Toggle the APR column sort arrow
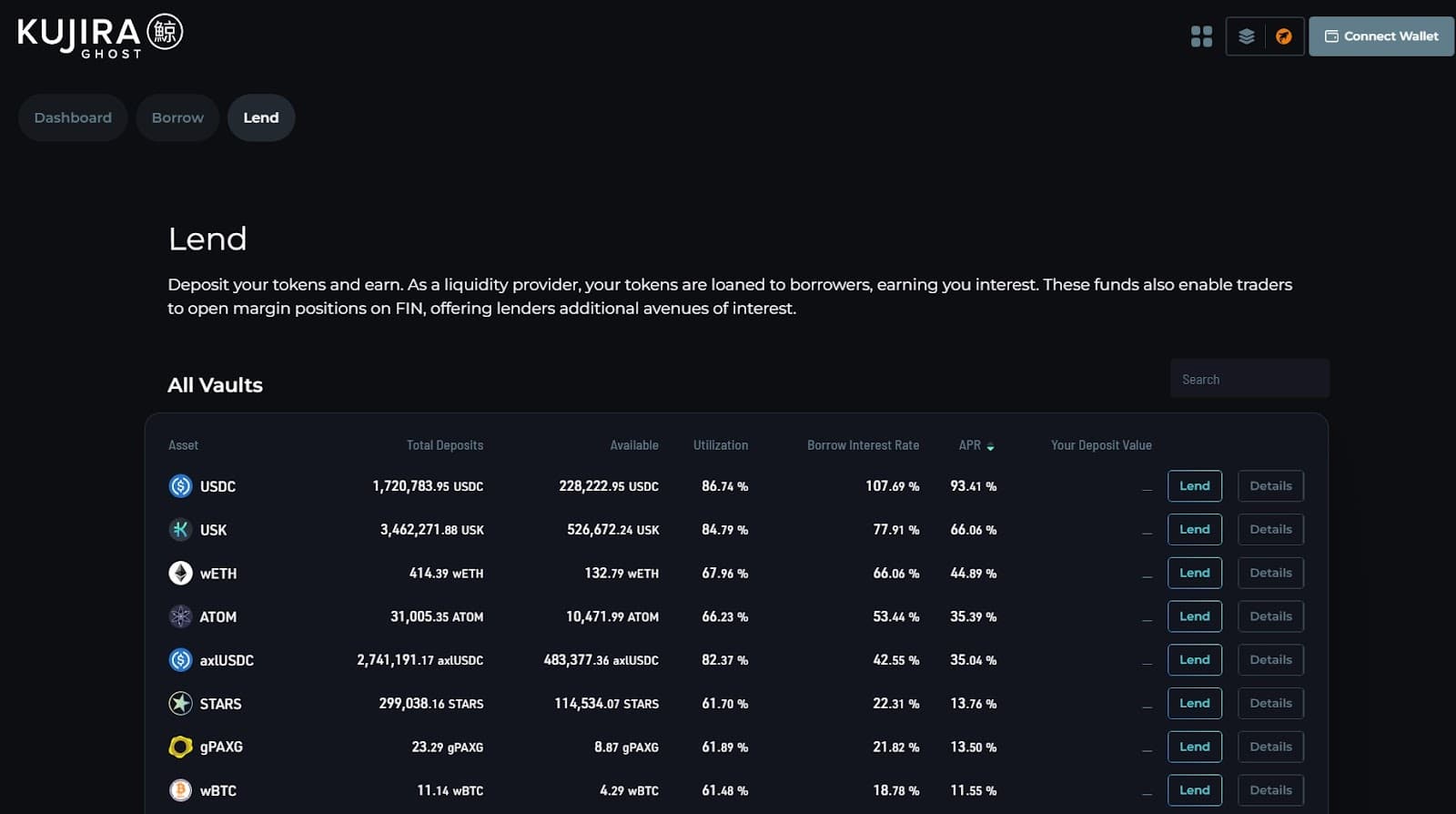 [x=990, y=446]
